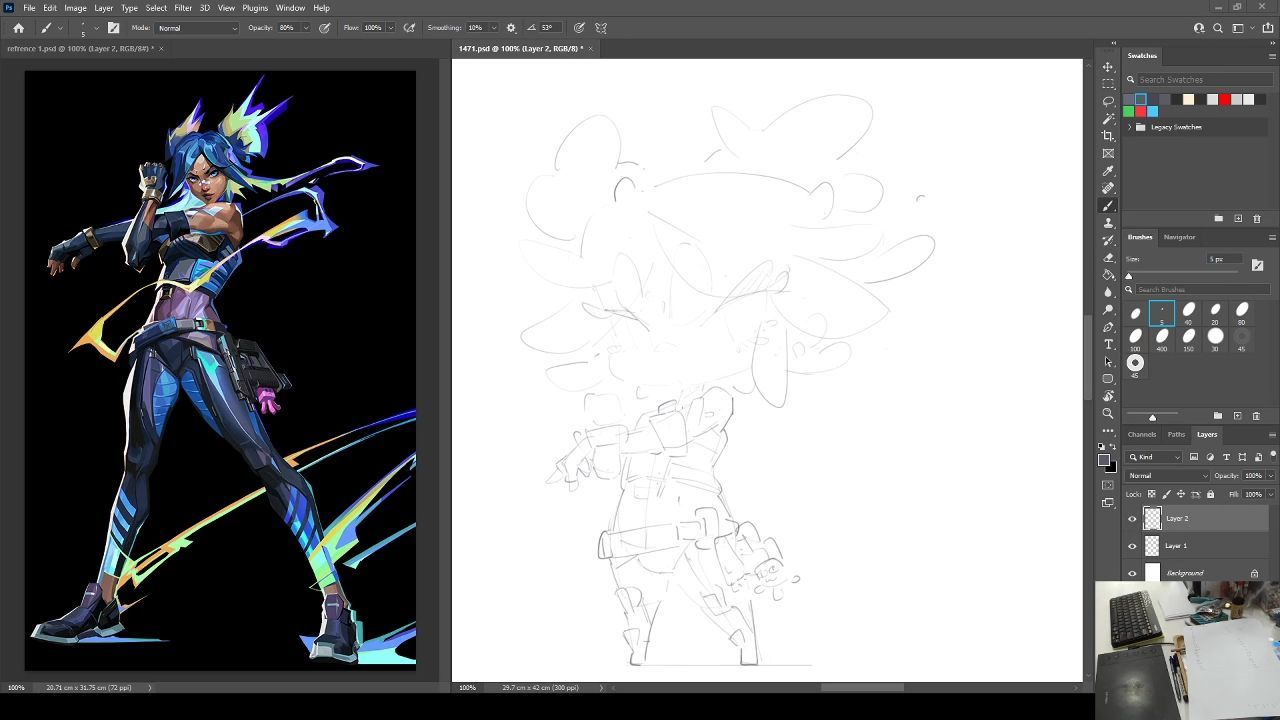Select the Paint Bucket tool
The width and height of the screenshot is (1280, 720).
pos(1108,275)
